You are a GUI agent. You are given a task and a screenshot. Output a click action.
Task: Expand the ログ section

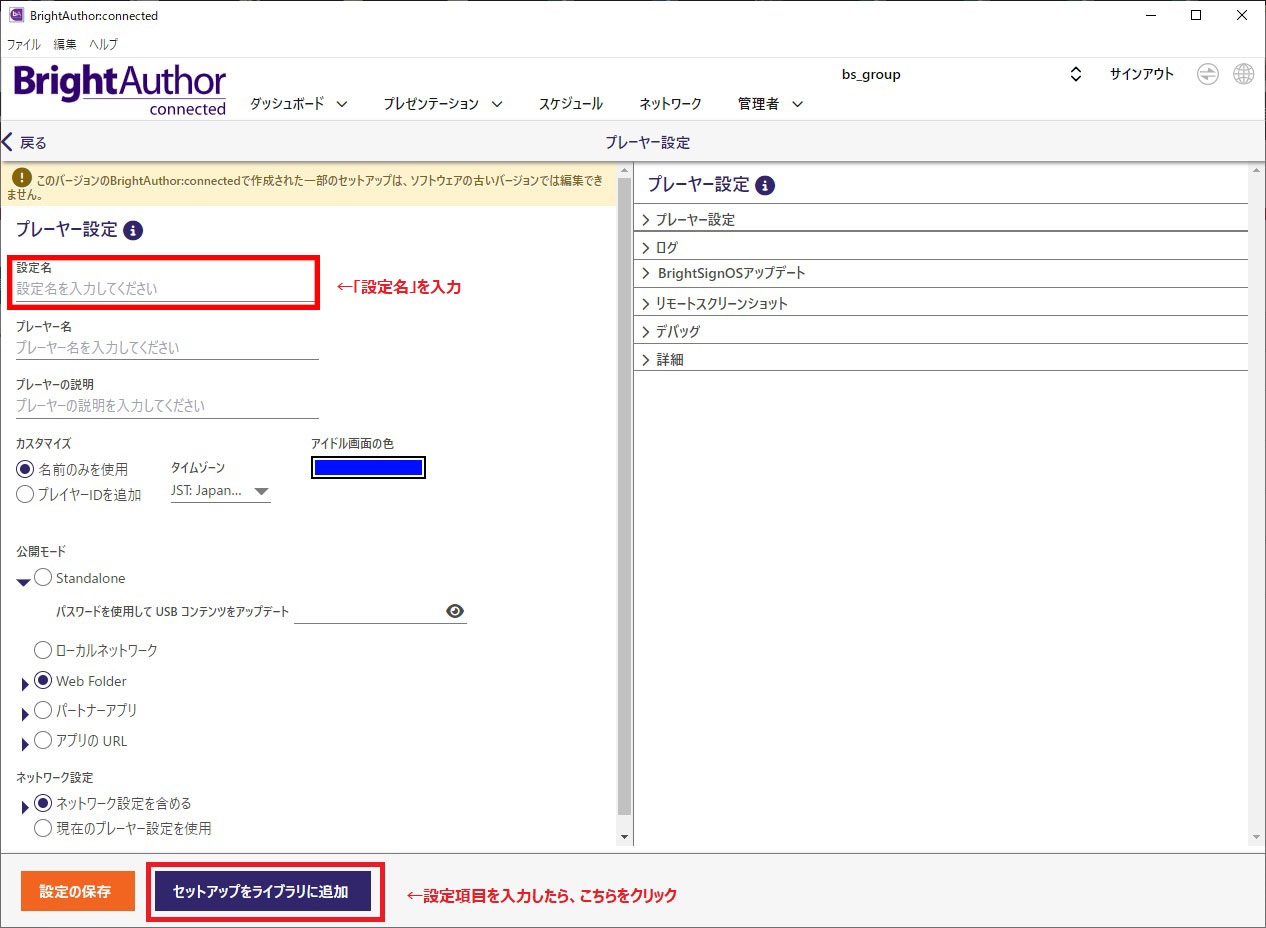941,247
